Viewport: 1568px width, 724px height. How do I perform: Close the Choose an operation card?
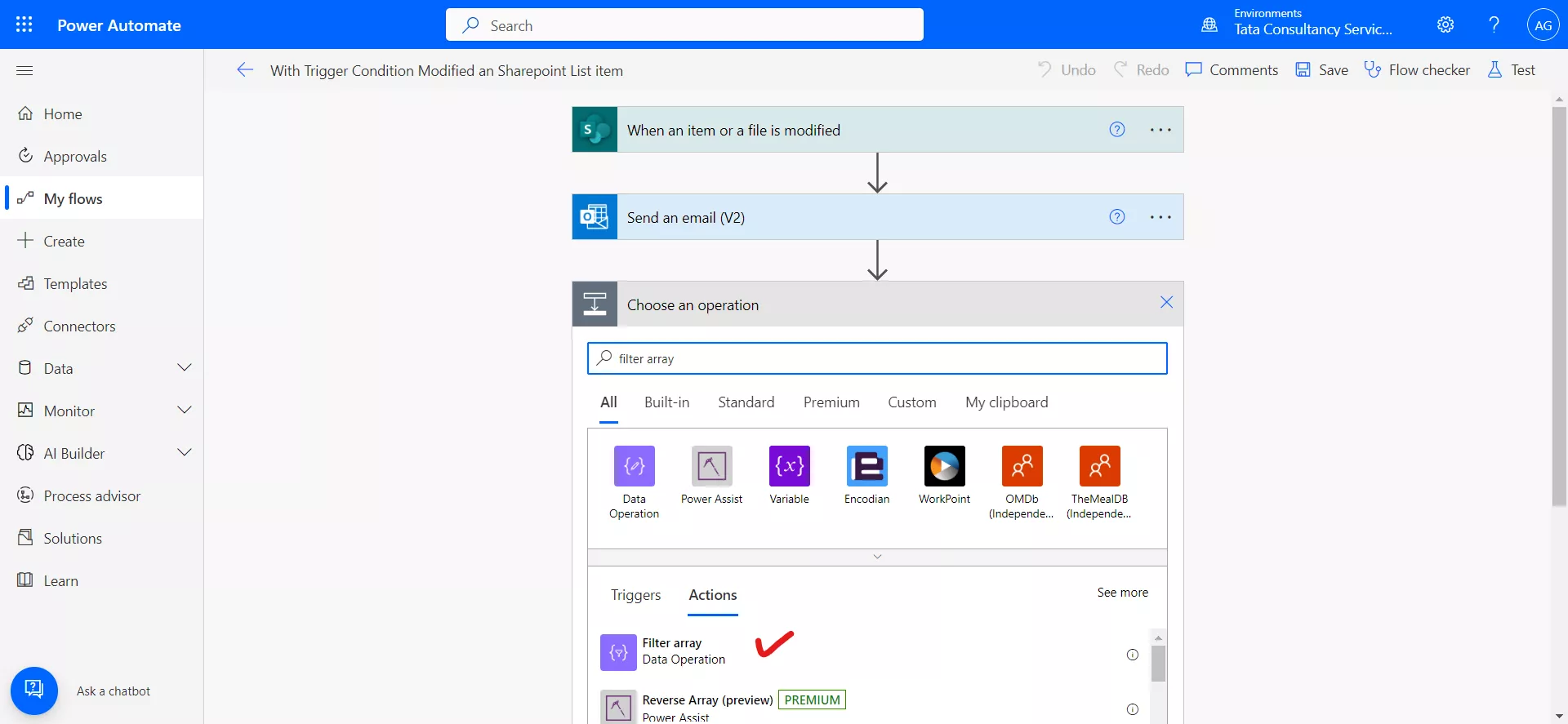(x=1166, y=303)
